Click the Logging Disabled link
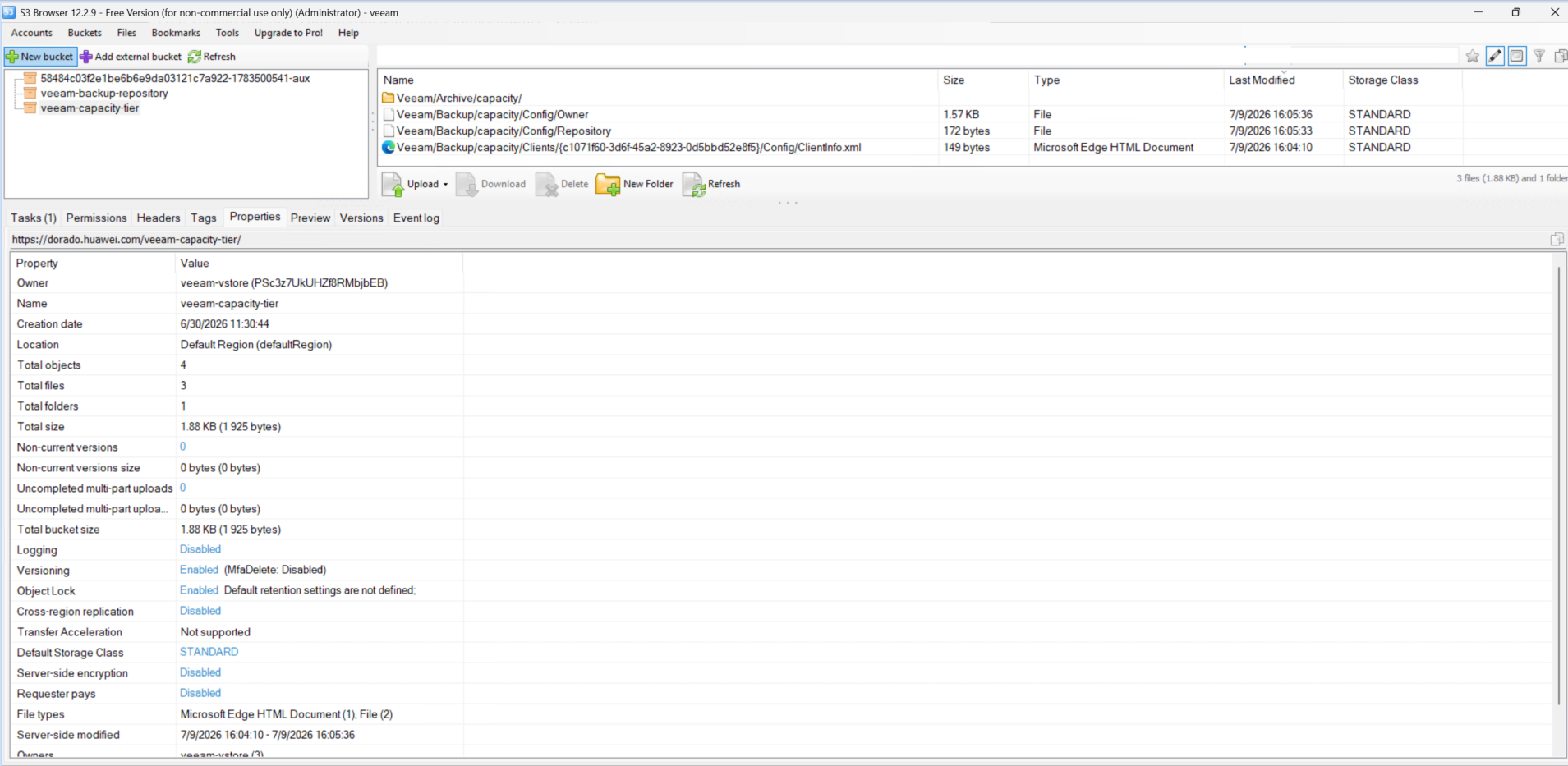 200,549
